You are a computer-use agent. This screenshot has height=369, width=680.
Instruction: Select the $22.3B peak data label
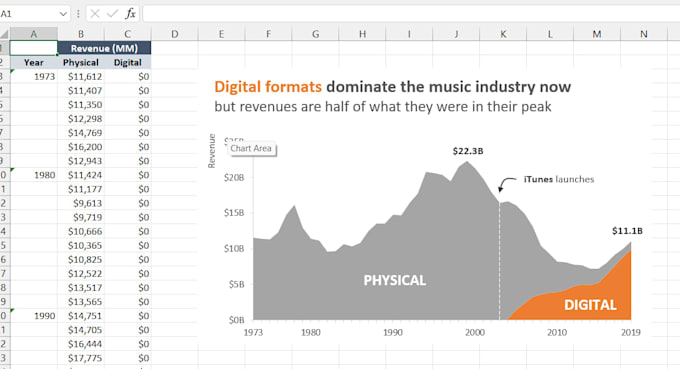tap(468, 151)
